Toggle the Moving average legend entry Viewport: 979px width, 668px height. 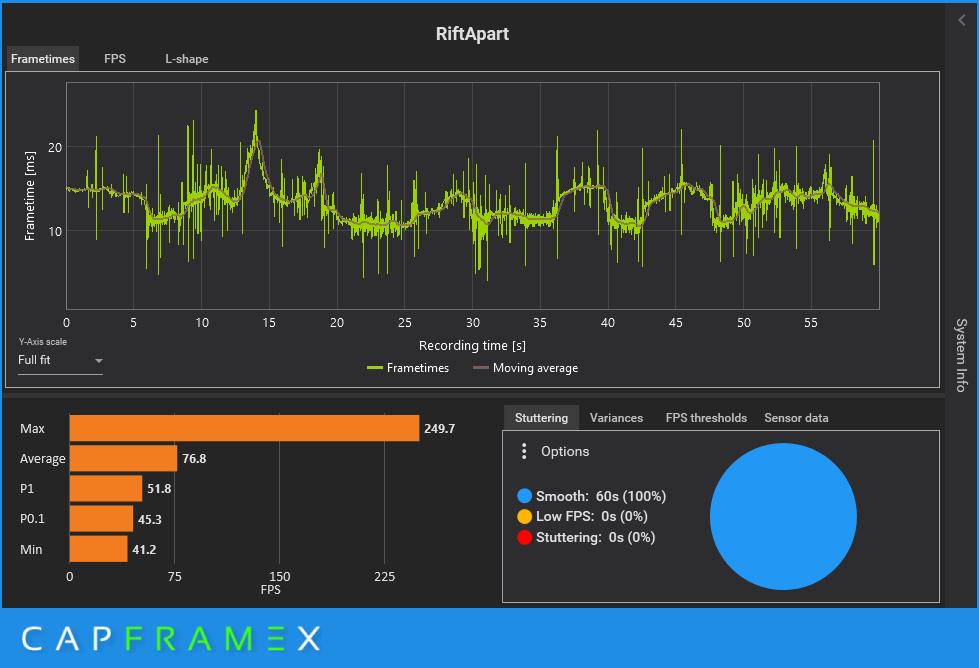[526, 368]
